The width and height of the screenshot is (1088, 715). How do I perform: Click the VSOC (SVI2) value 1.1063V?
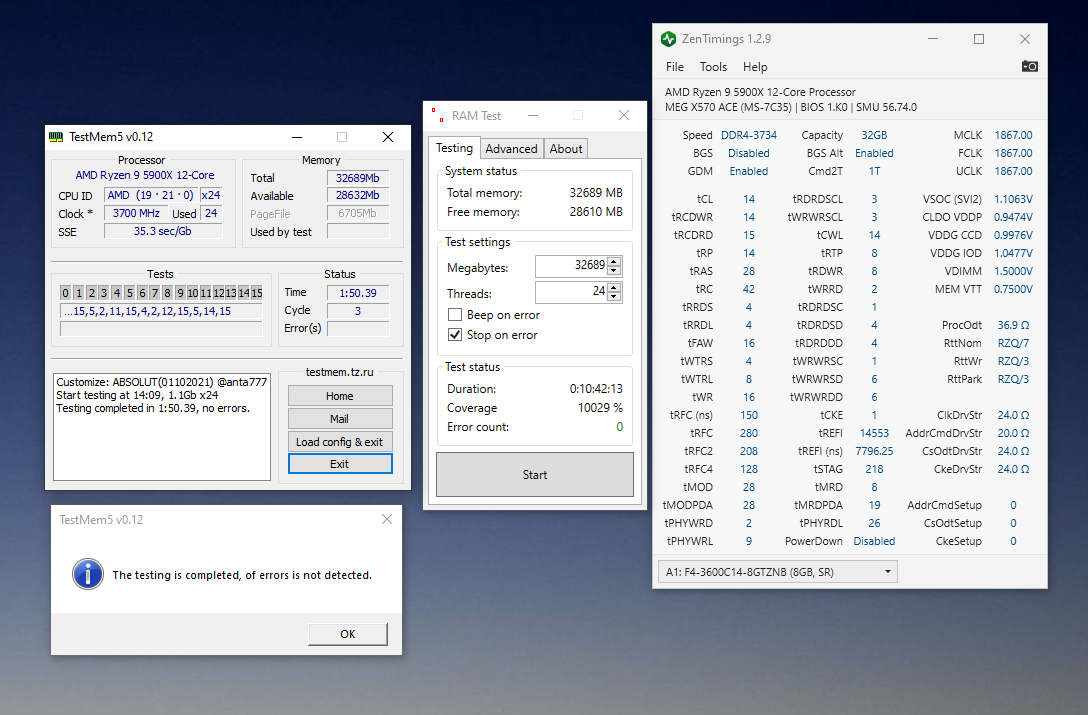click(1013, 199)
